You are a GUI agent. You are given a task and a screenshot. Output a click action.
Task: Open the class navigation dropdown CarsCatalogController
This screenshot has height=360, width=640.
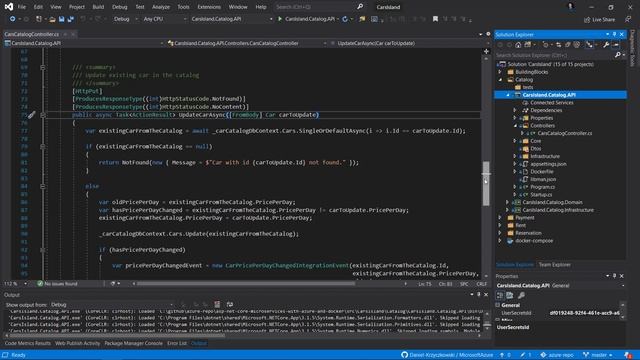pos(247,43)
